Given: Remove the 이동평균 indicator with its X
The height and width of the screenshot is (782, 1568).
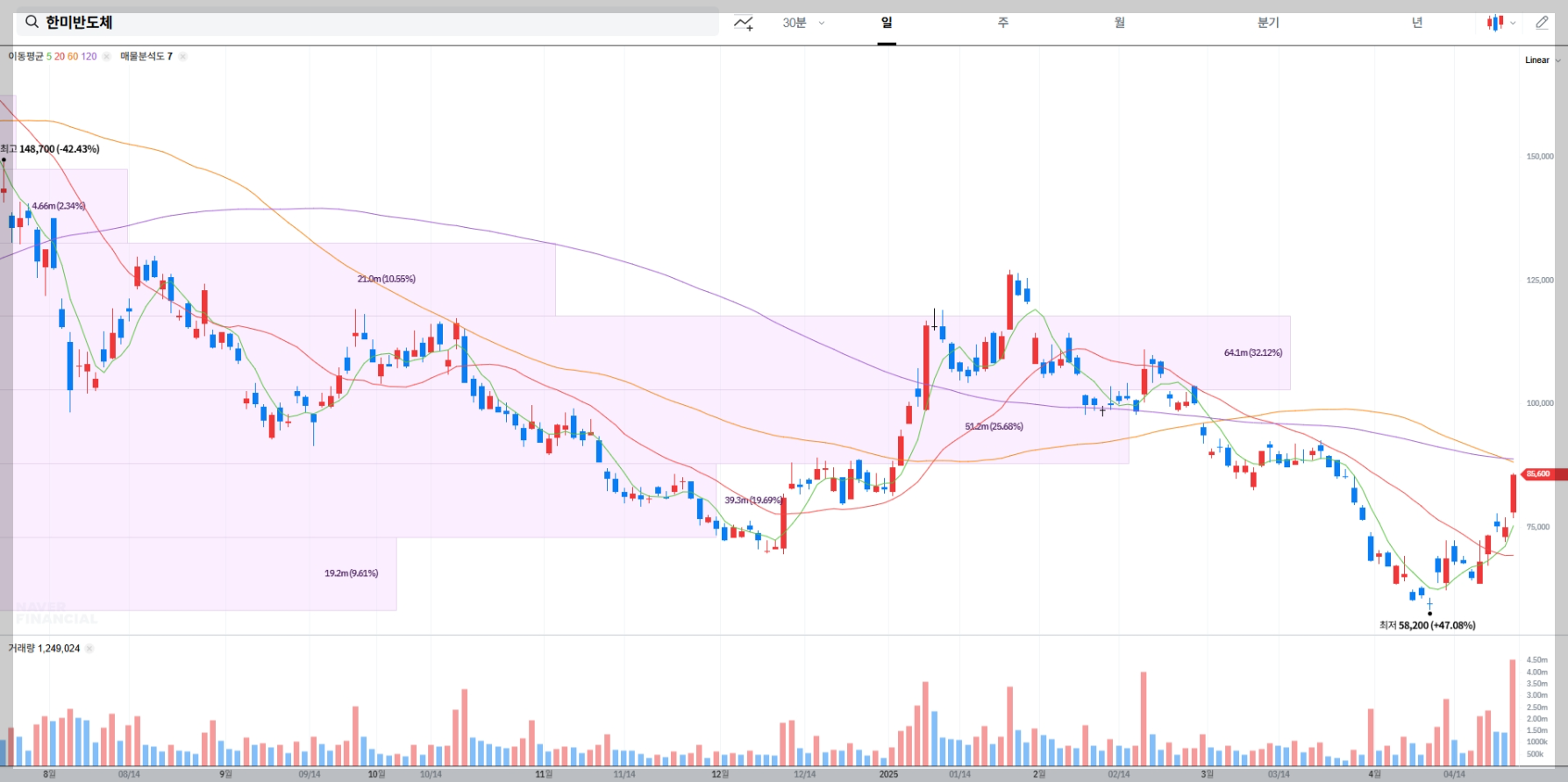Looking at the screenshot, I should pos(106,56).
